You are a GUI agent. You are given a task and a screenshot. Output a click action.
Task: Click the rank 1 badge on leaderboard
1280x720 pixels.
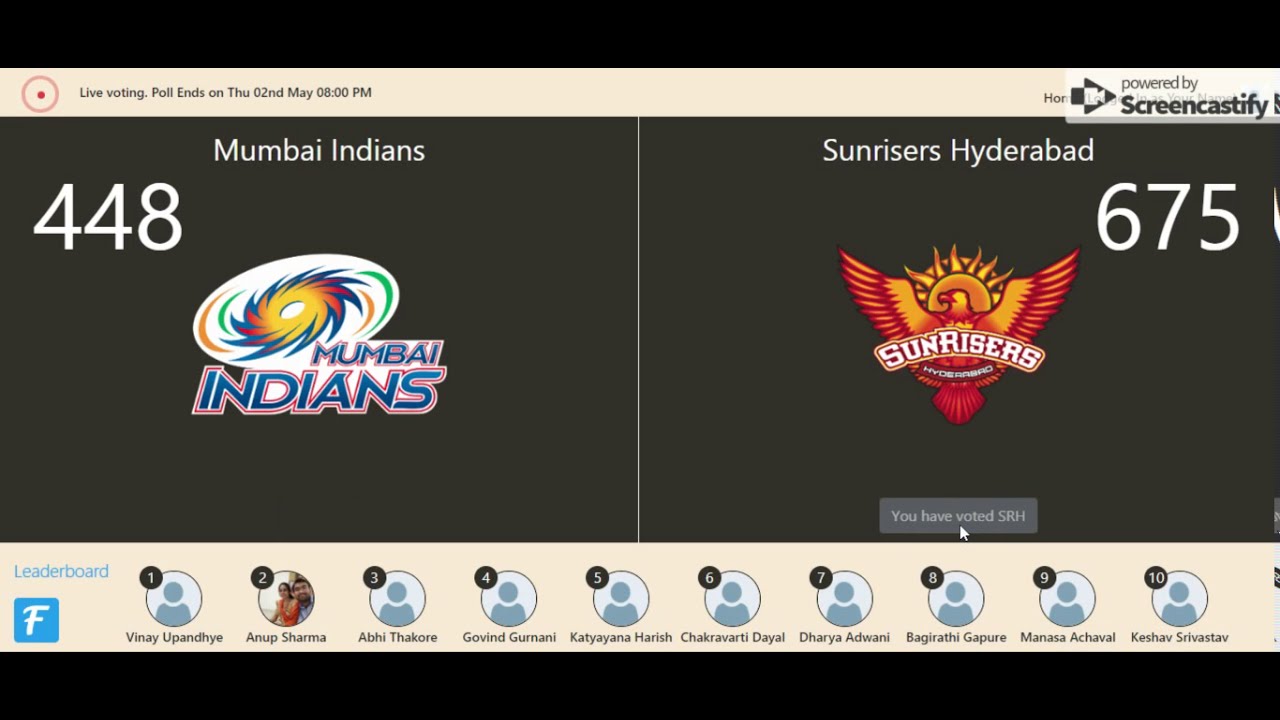coord(151,578)
